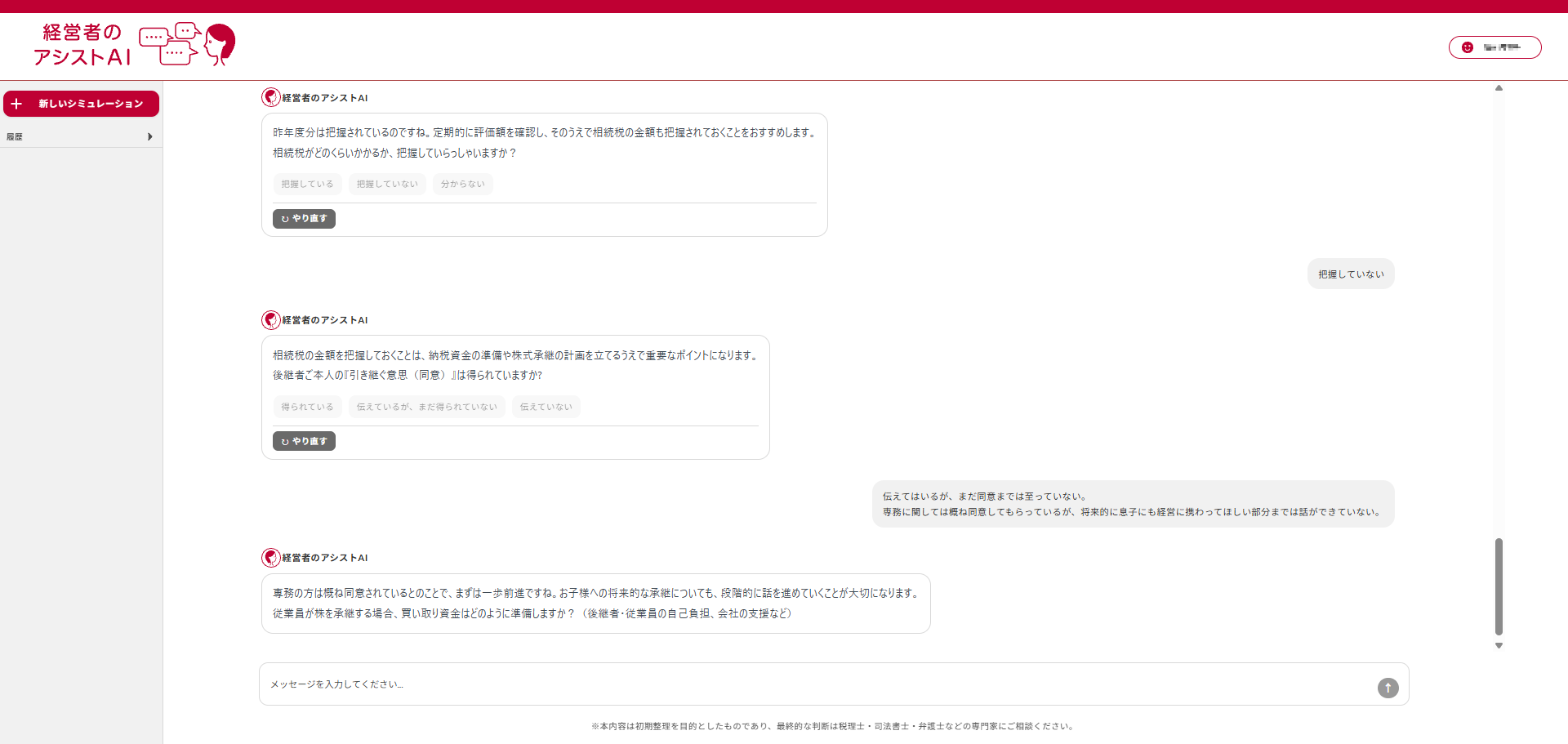Click the 履歴 label in sidebar
This screenshot has height=744, width=1568.
point(15,137)
